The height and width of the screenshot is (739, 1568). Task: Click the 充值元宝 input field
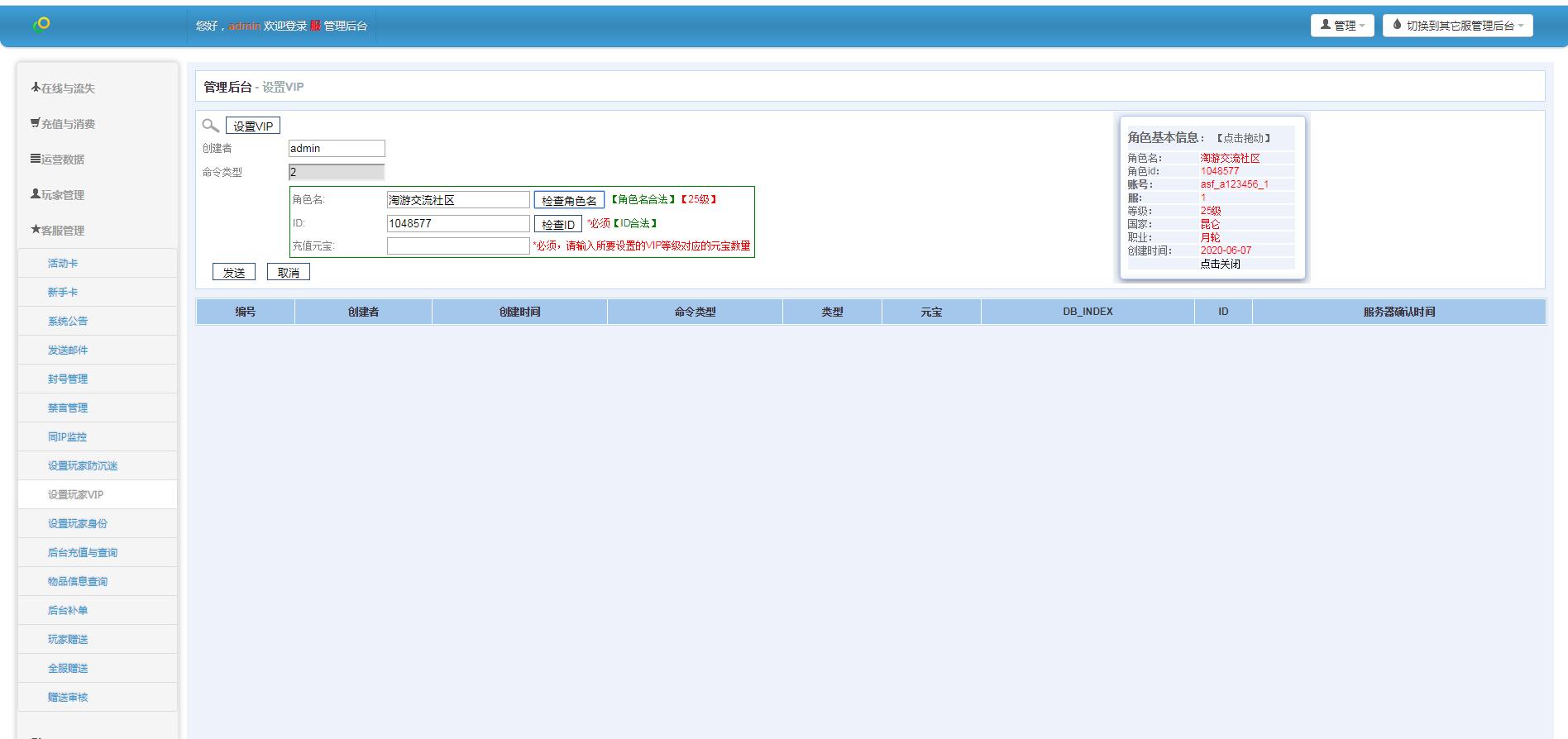[458, 246]
